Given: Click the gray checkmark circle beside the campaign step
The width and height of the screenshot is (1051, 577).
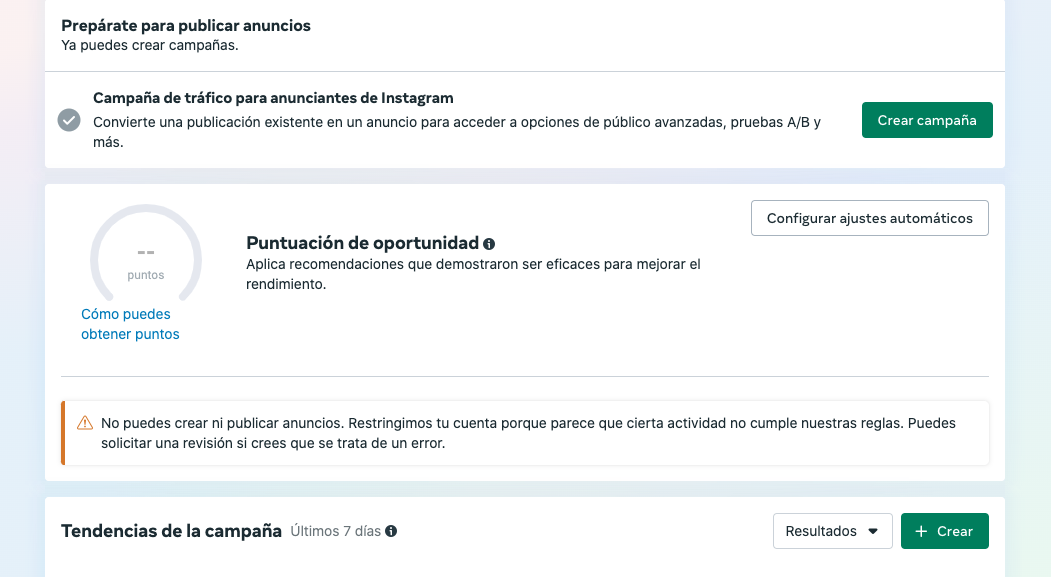Looking at the screenshot, I should point(68,121).
